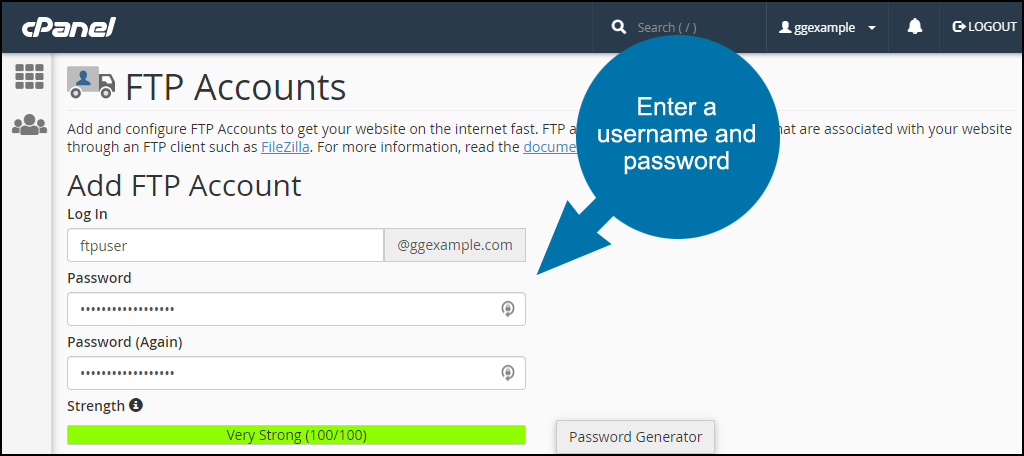Image resolution: width=1024 pixels, height=456 pixels.
Task: Click the key icon inside Password (Again) field
Action: point(507,373)
